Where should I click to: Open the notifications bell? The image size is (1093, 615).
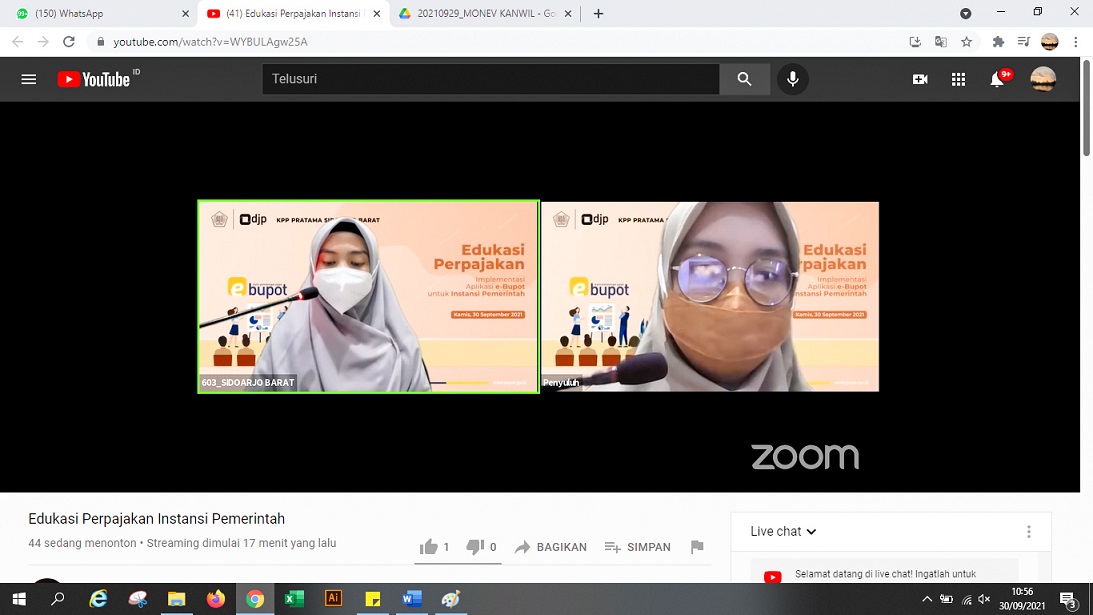(997, 80)
